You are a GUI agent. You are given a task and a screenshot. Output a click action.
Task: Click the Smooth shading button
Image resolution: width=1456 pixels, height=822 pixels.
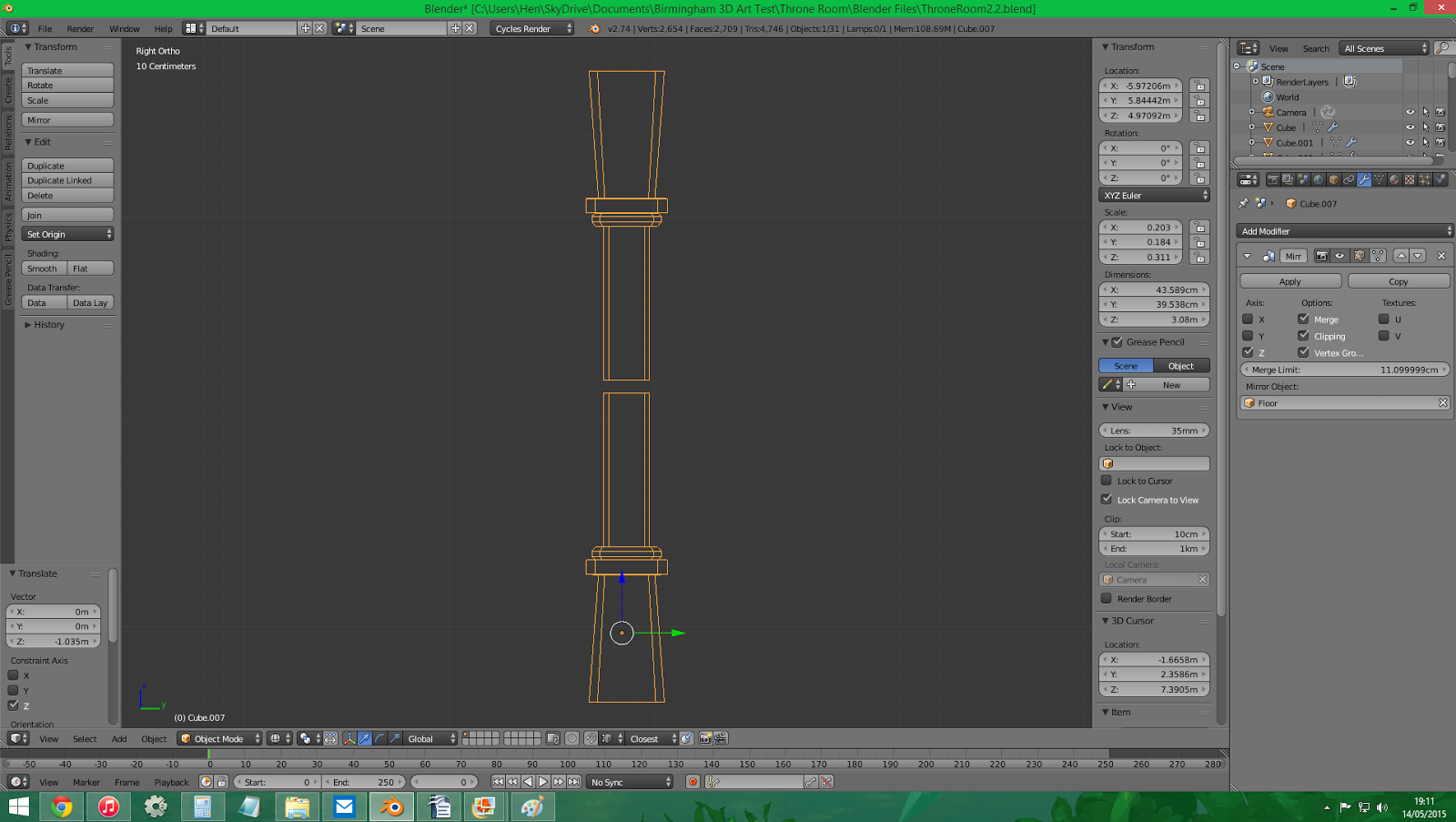(x=43, y=269)
